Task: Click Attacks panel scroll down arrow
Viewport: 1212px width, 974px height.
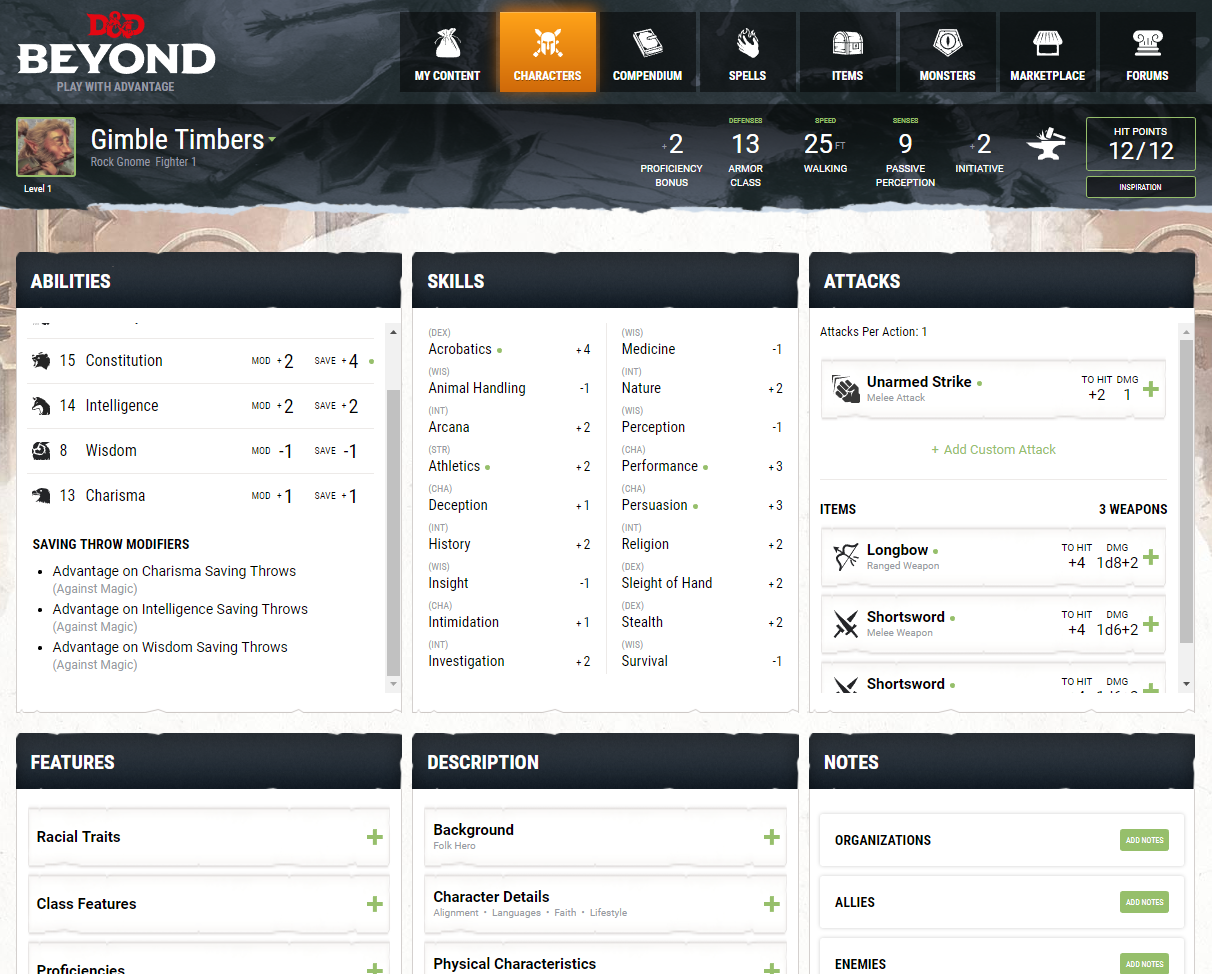Action: click(x=1186, y=683)
